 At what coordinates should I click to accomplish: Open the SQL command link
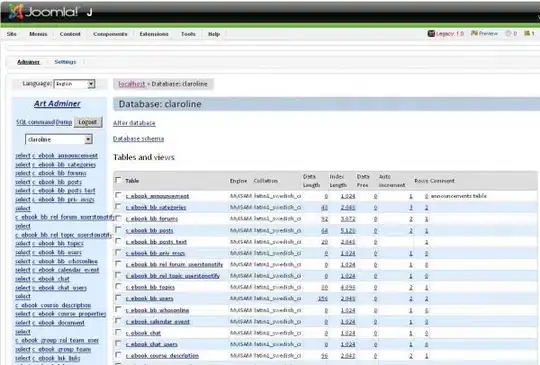pos(35,122)
